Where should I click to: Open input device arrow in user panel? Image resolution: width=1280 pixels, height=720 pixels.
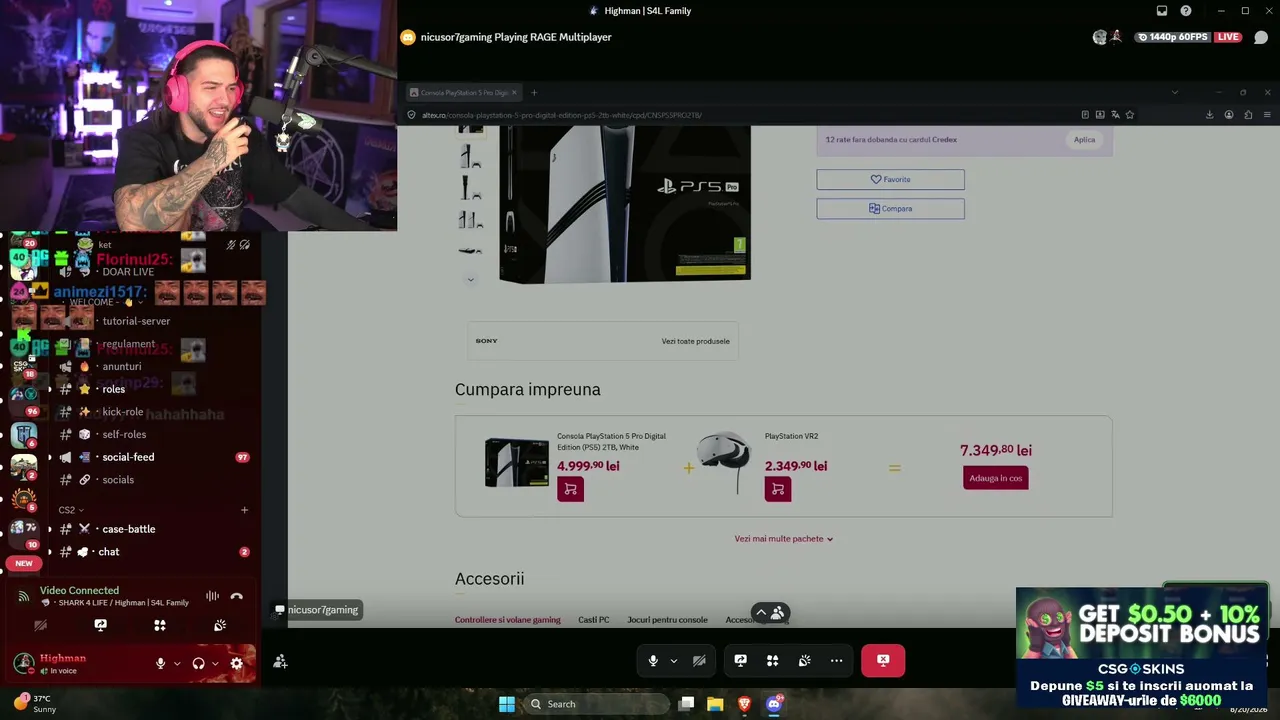pos(177,663)
